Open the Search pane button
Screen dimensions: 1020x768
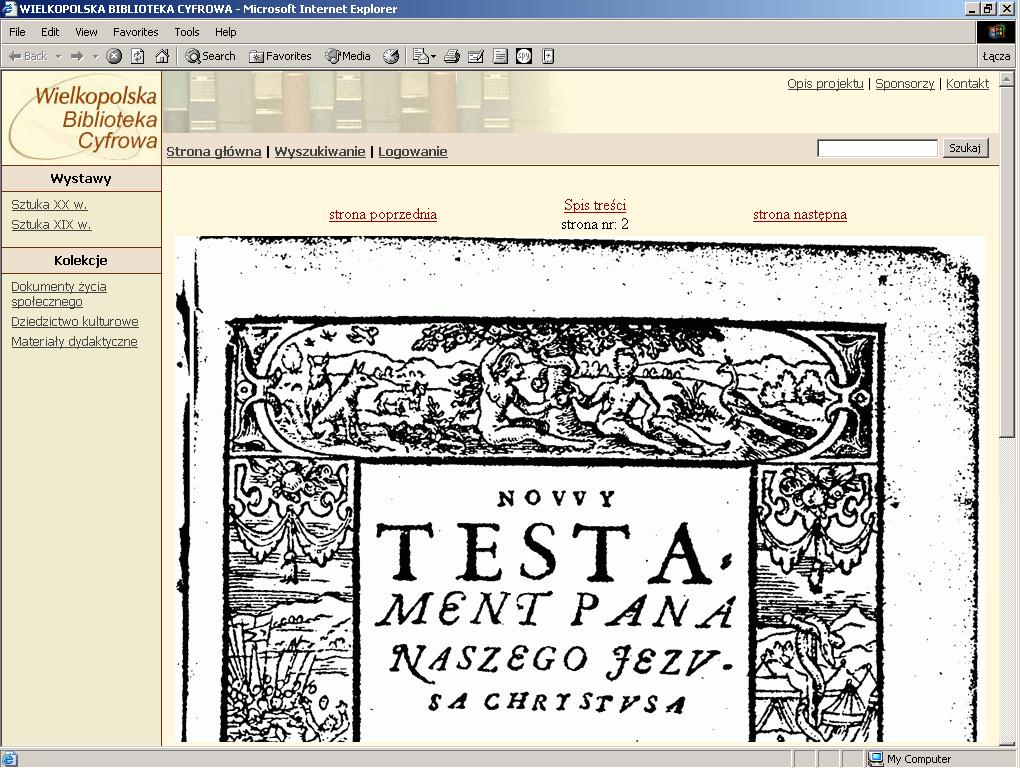point(210,57)
